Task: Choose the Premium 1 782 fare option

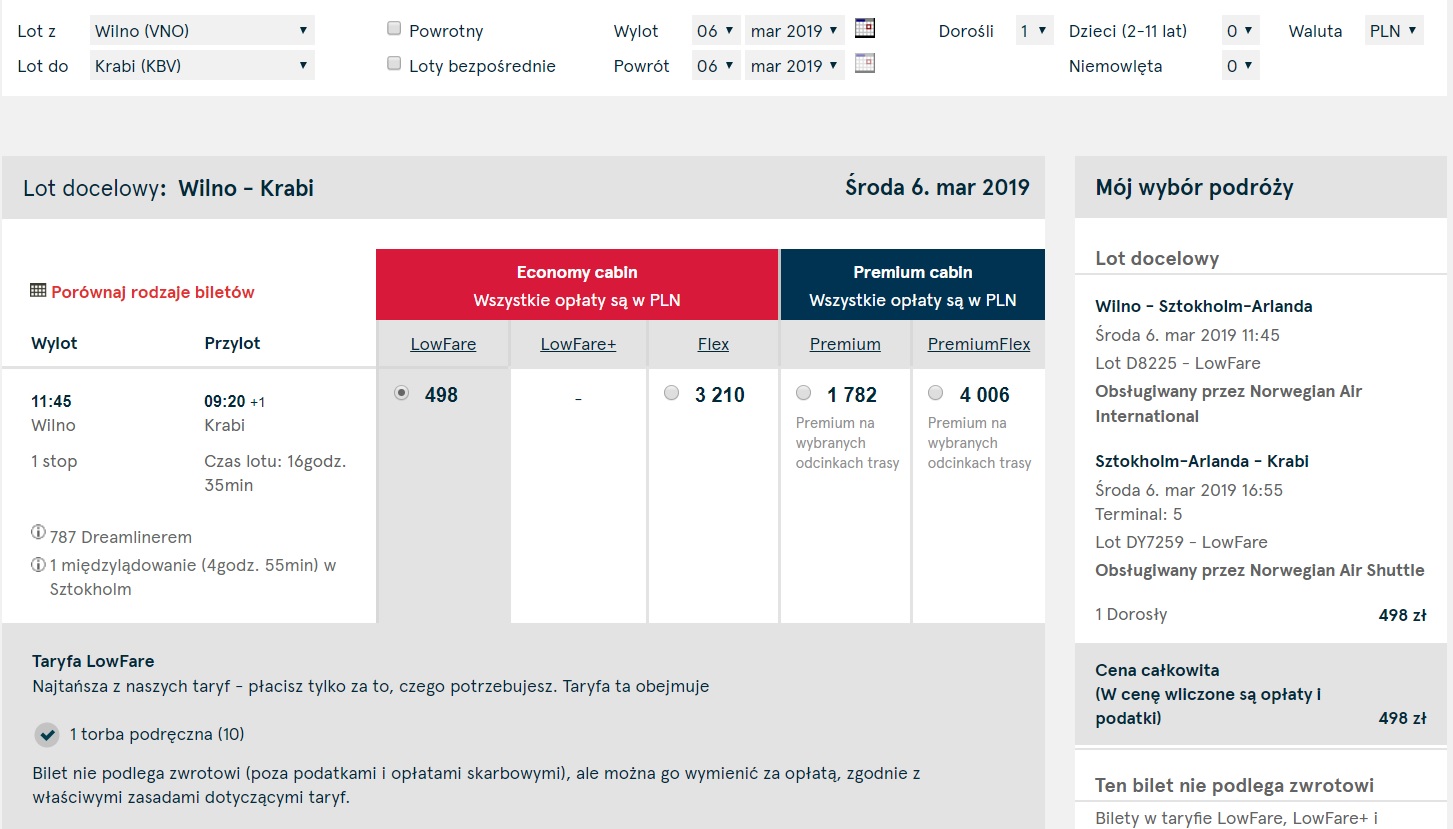Action: [803, 392]
